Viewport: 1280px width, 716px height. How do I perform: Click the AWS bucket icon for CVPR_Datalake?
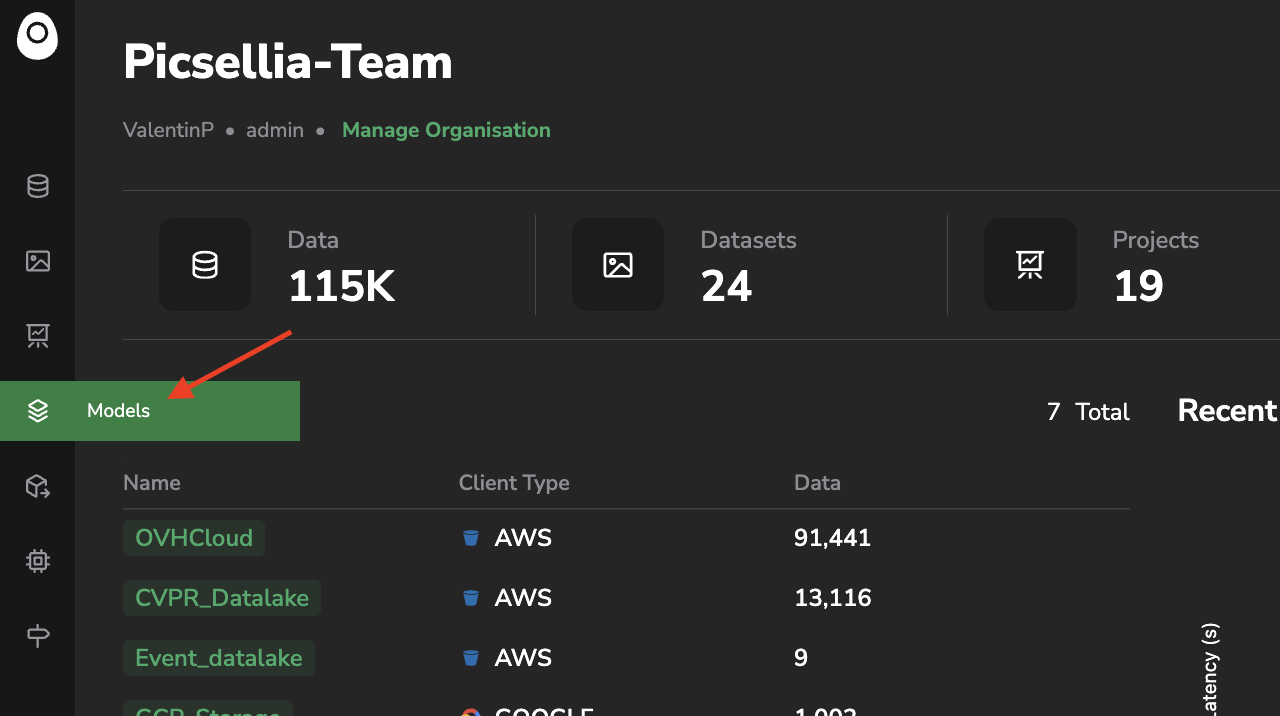coord(470,598)
